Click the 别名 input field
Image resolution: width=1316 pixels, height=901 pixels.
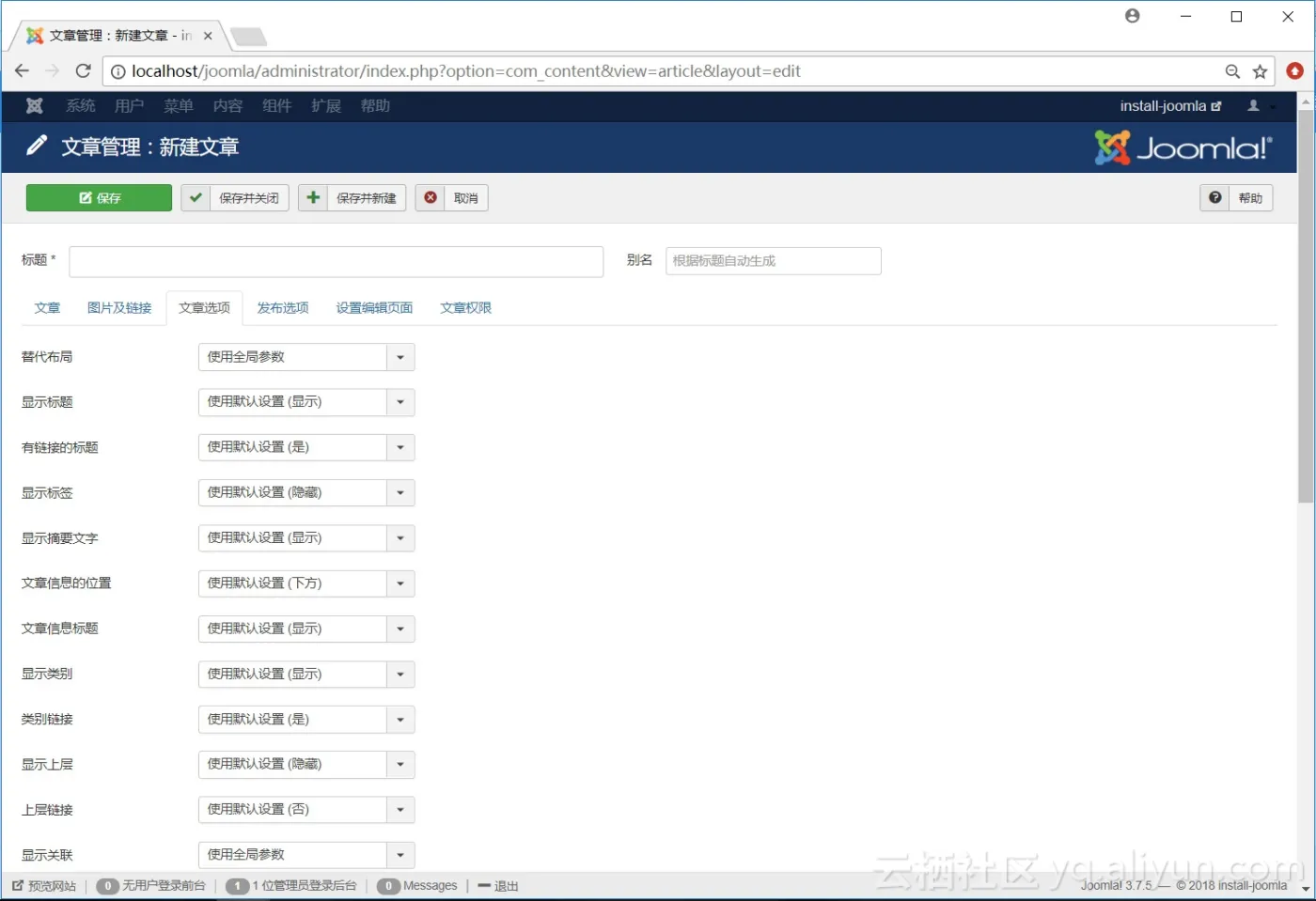point(774,261)
